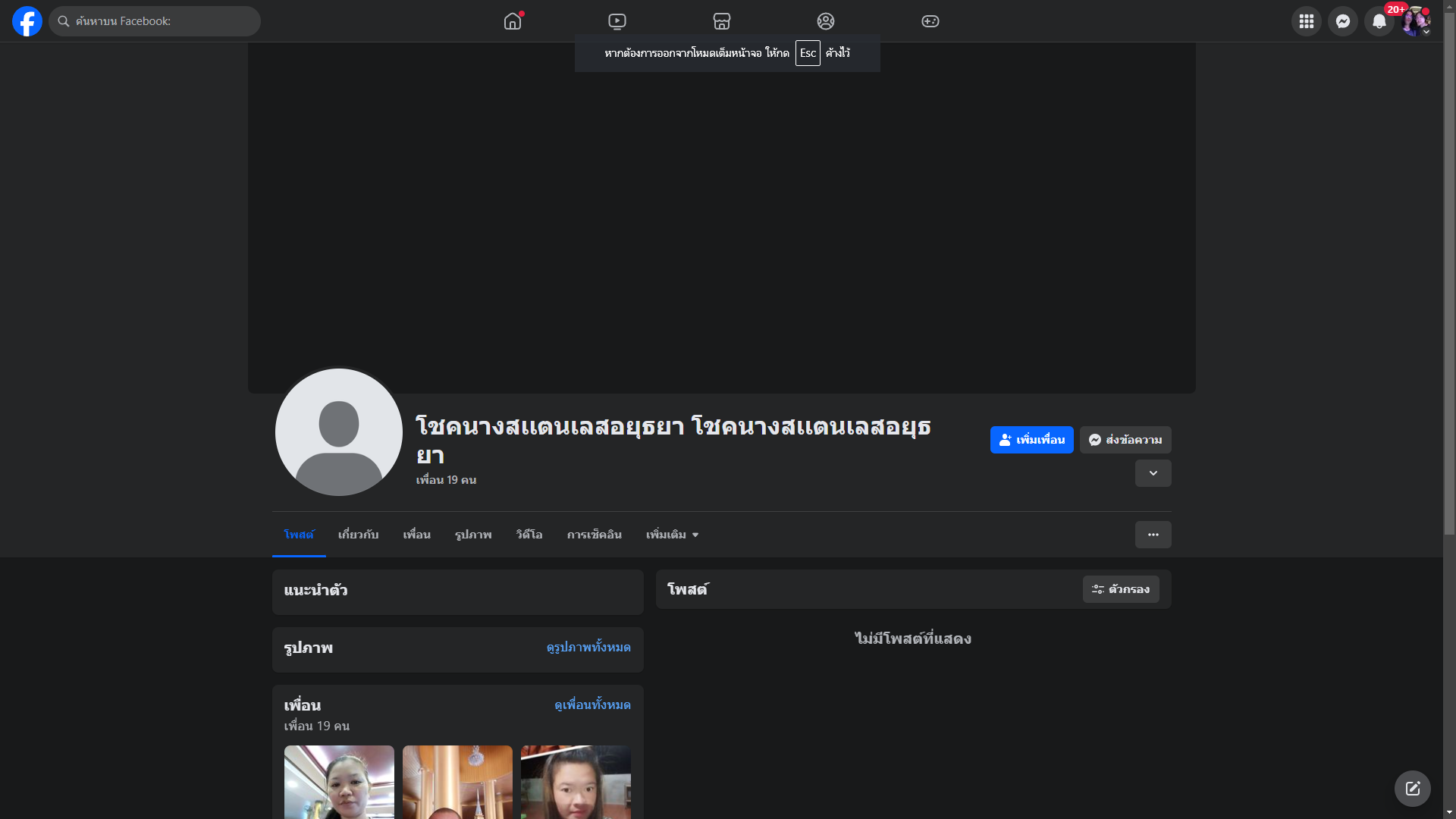Switch to the รูปภาพ tab

[x=473, y=535]
